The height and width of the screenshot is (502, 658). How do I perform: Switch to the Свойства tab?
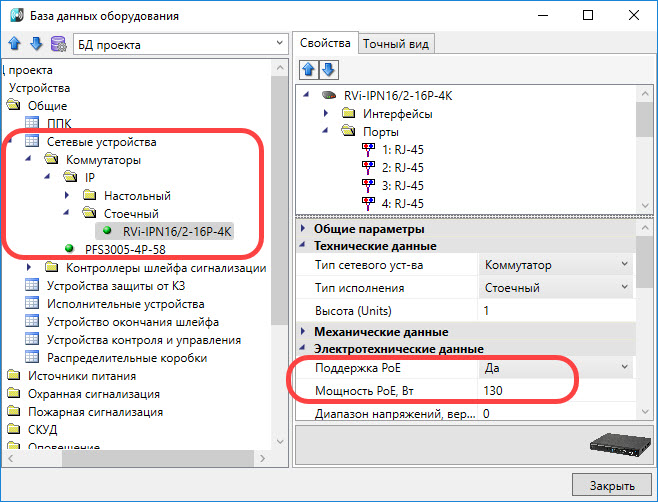click(x=325, y=43)
